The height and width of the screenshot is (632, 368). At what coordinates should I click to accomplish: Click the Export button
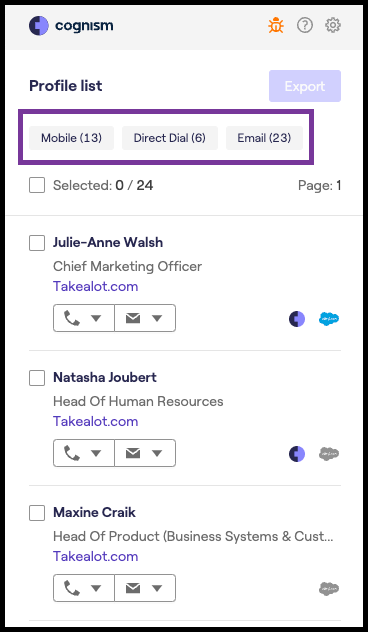(x=305, y=86)
